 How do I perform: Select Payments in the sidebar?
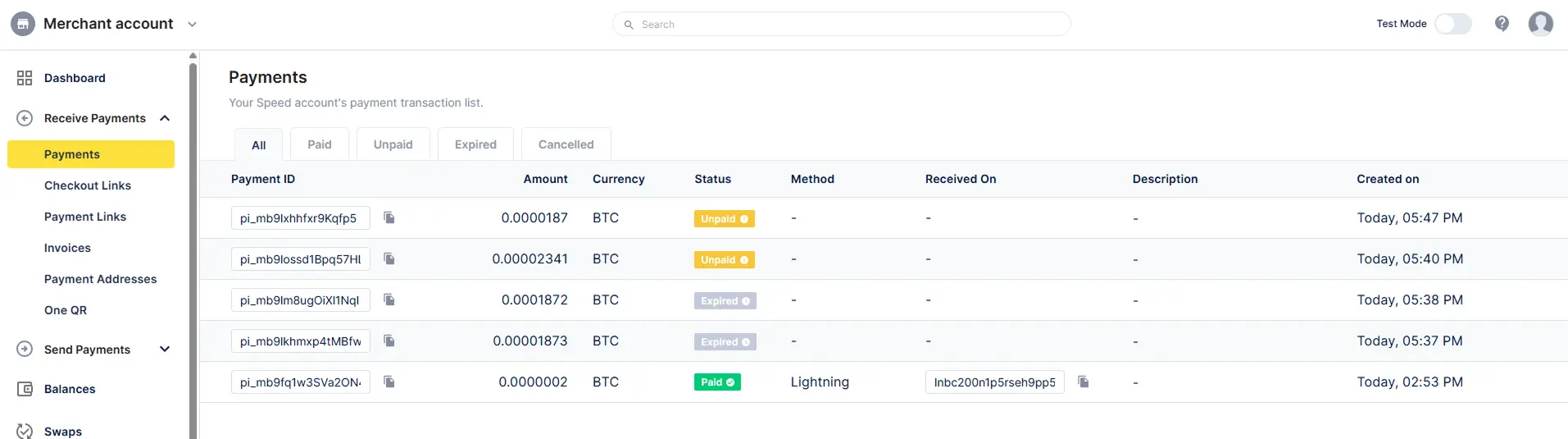click(91, 154)
